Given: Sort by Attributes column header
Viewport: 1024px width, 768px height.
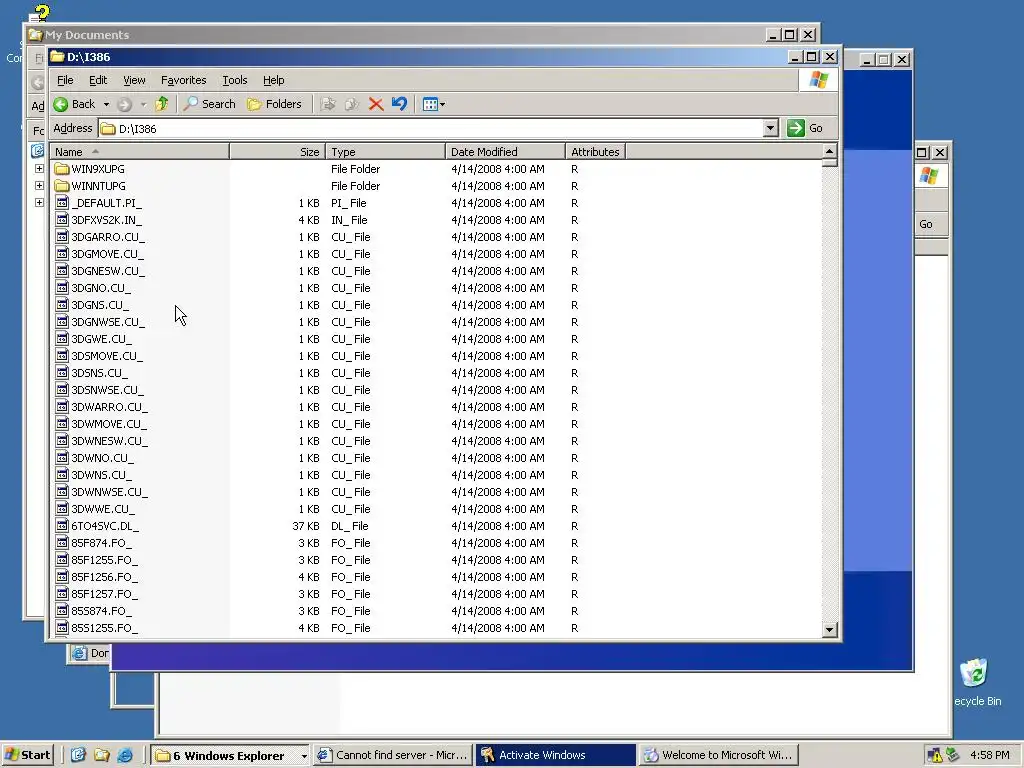Looking at the screenshot, I should point(595,152).
